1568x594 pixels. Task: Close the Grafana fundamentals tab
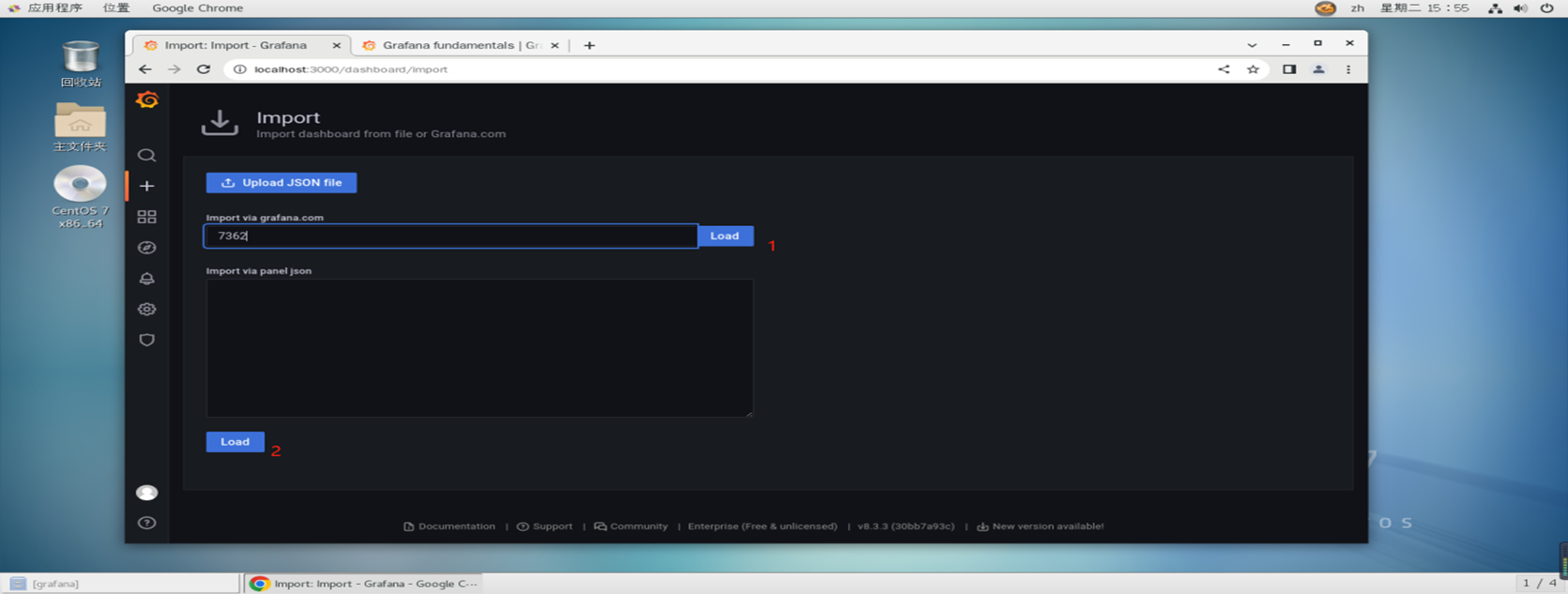(555, 45)
